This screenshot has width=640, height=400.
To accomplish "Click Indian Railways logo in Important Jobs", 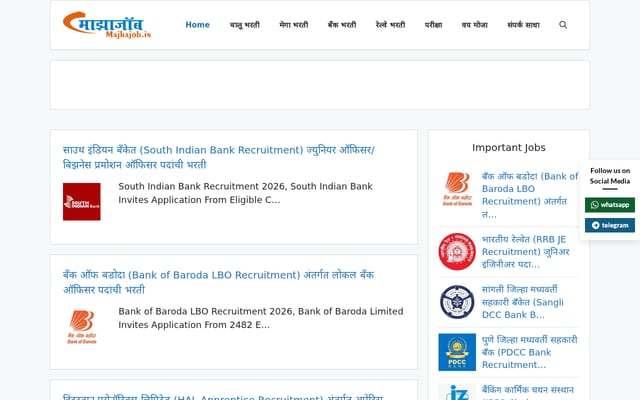I will point(457,251).
